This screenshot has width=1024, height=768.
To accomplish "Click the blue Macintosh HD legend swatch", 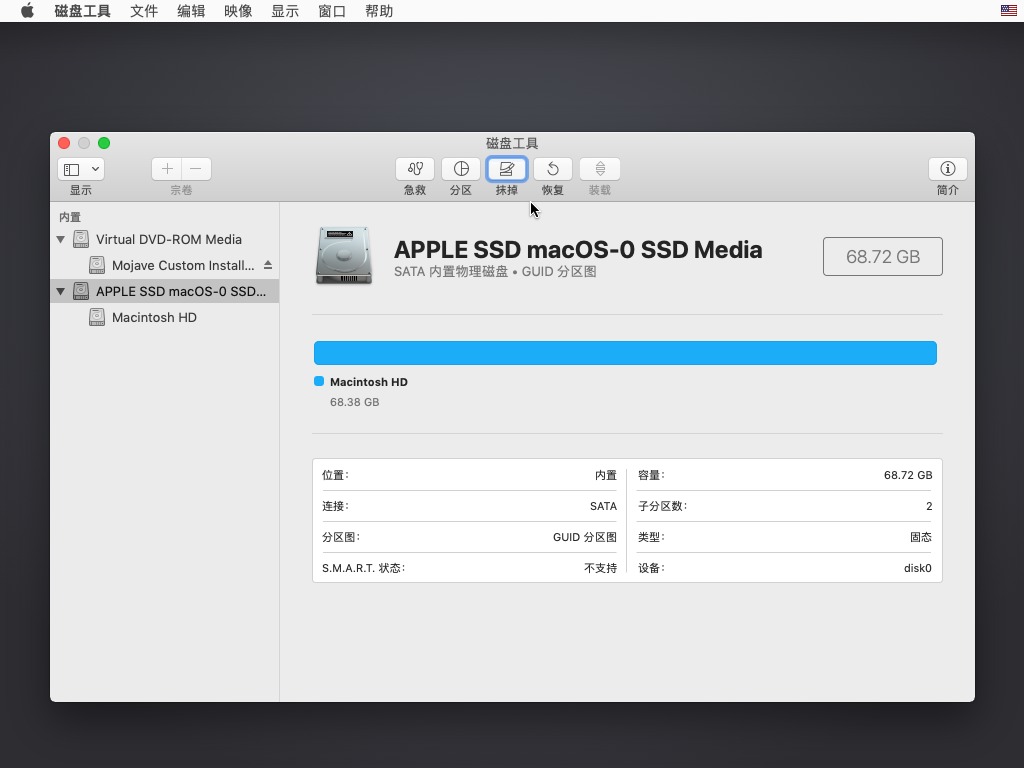I will (319, 381).
